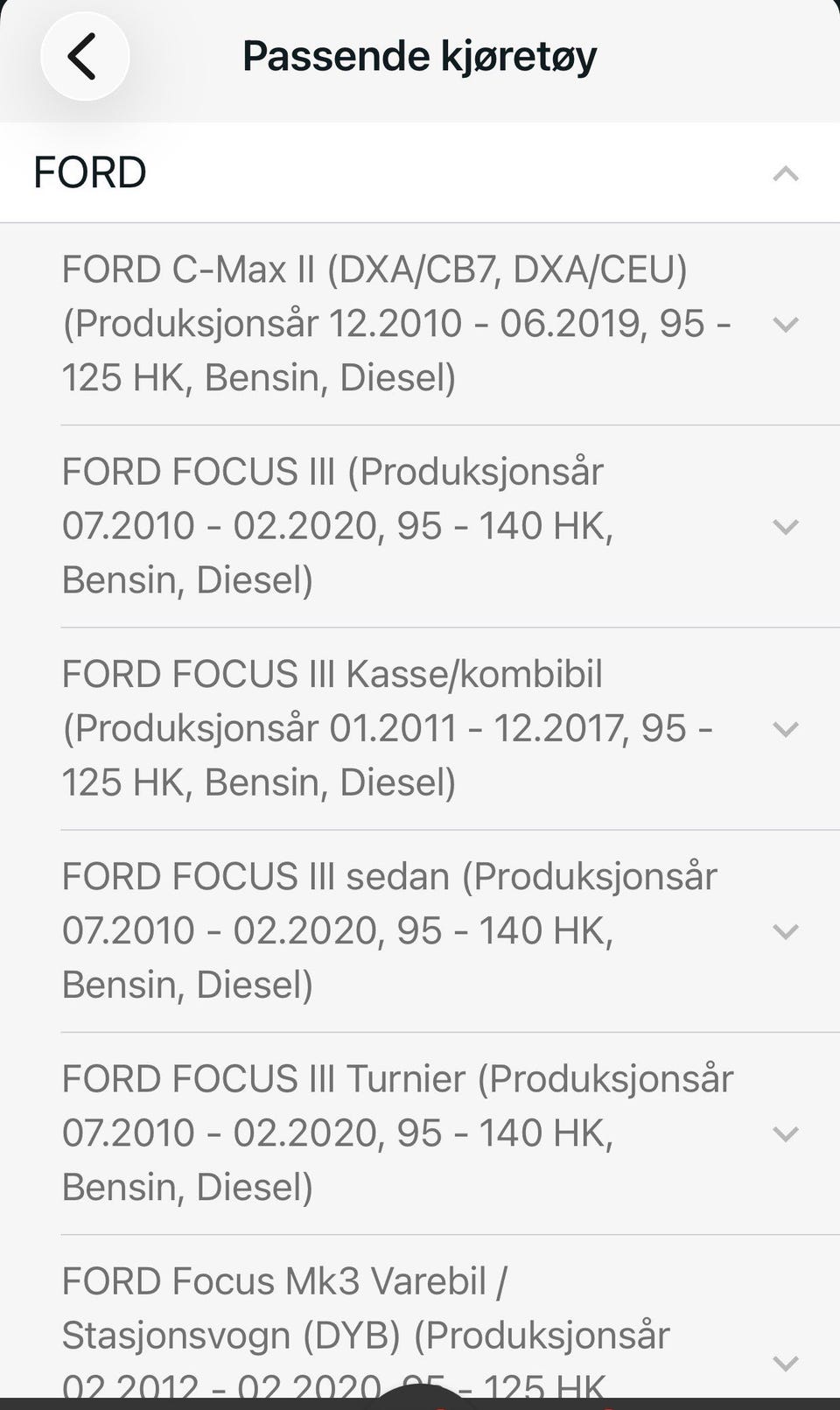Open FORD FOCUS III Kasse/kombibil entry
Viewport: 840px width, 1410px height.
(420, 728)
